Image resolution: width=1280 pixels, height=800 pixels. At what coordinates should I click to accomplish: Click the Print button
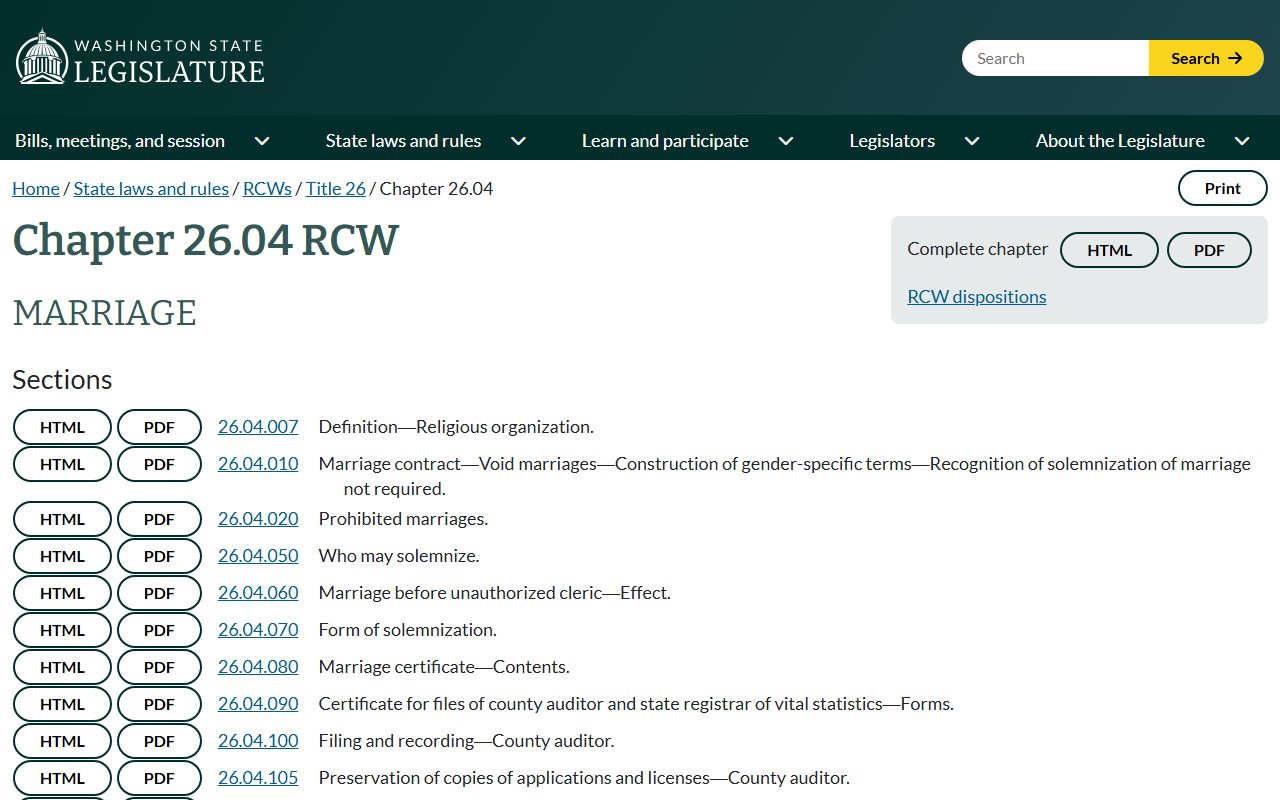pos(1222,188)
